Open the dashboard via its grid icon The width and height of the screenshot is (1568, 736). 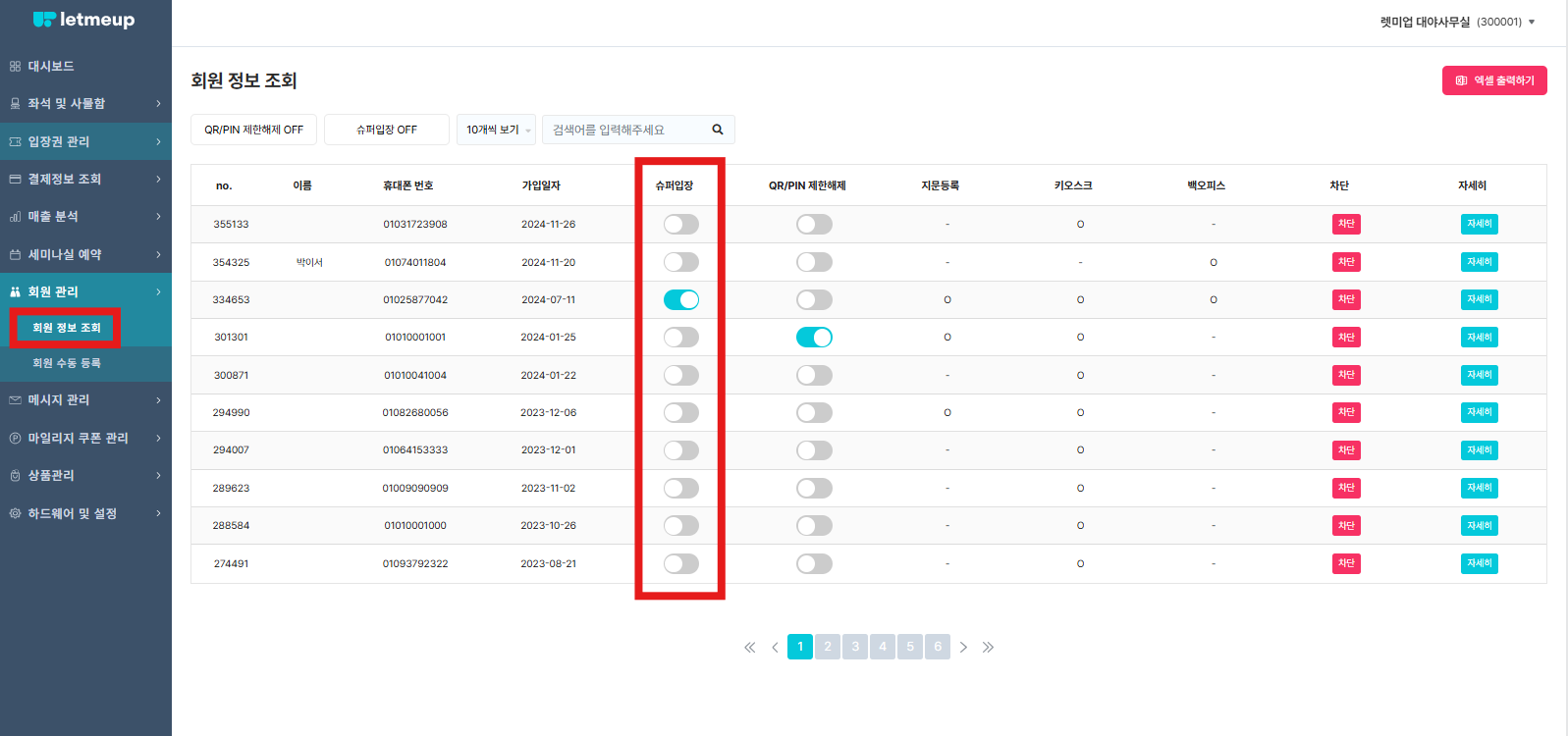pyautogui.click(x=15, y=67)
